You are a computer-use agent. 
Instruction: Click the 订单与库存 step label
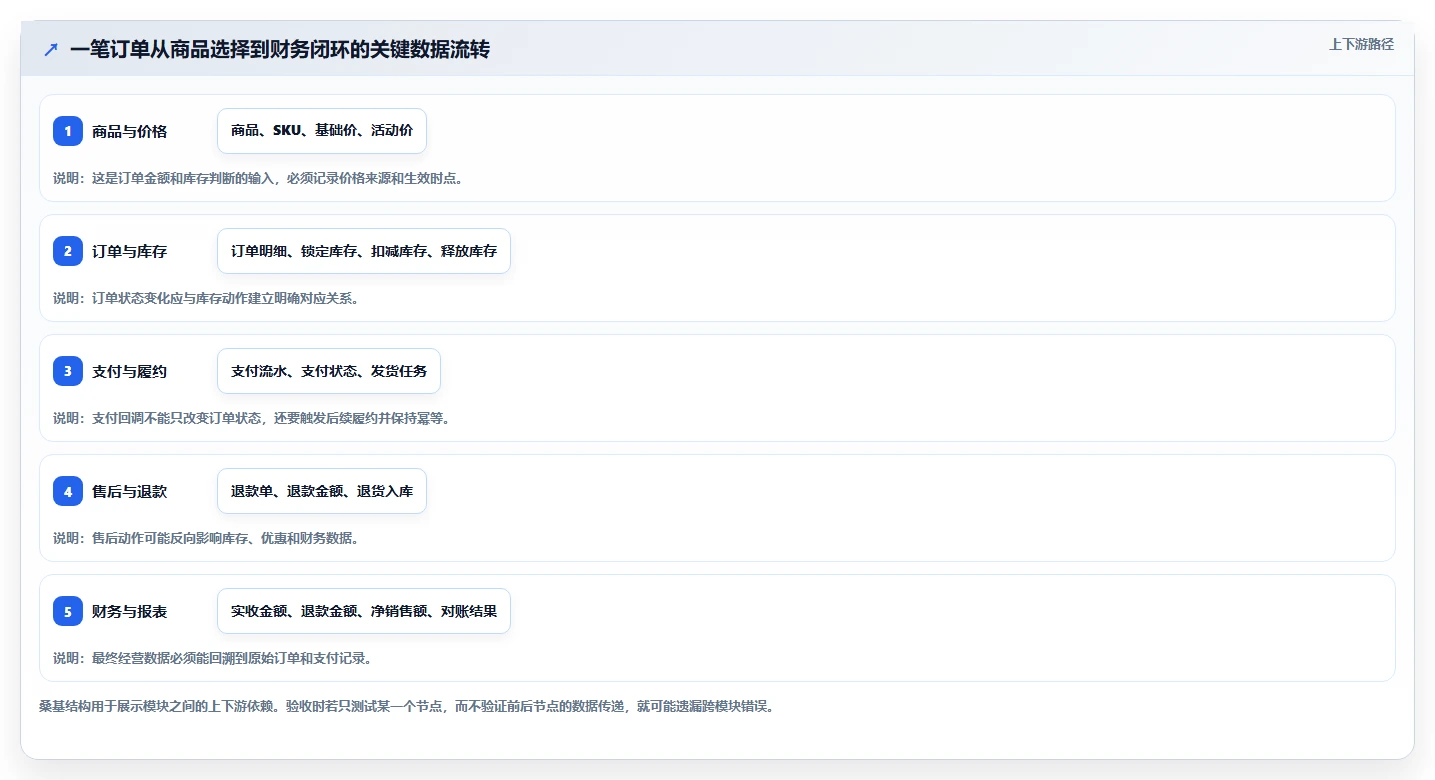tap(129, 251)
